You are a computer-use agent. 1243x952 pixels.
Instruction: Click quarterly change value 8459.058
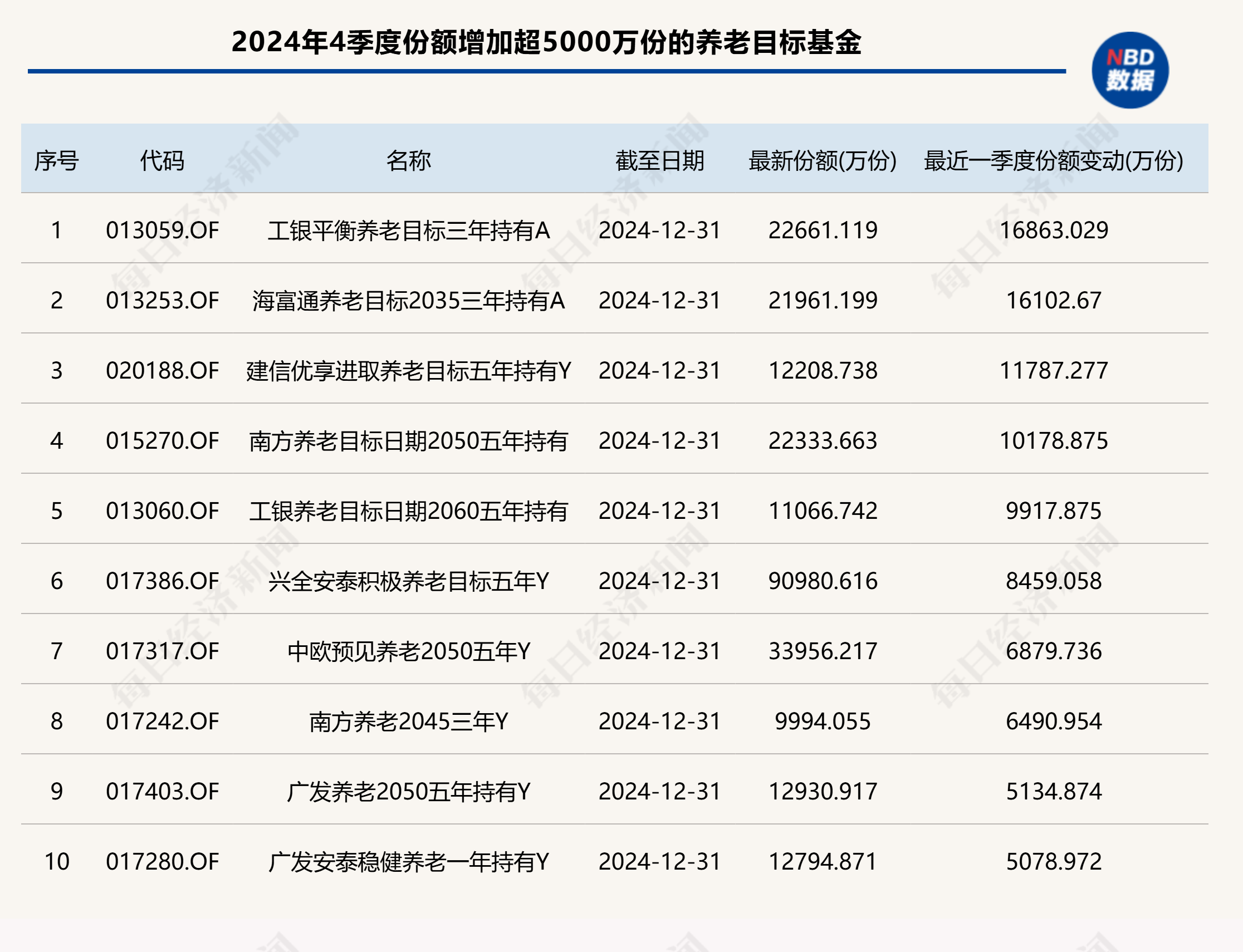pyautogui.click(x=1054, y=582)
